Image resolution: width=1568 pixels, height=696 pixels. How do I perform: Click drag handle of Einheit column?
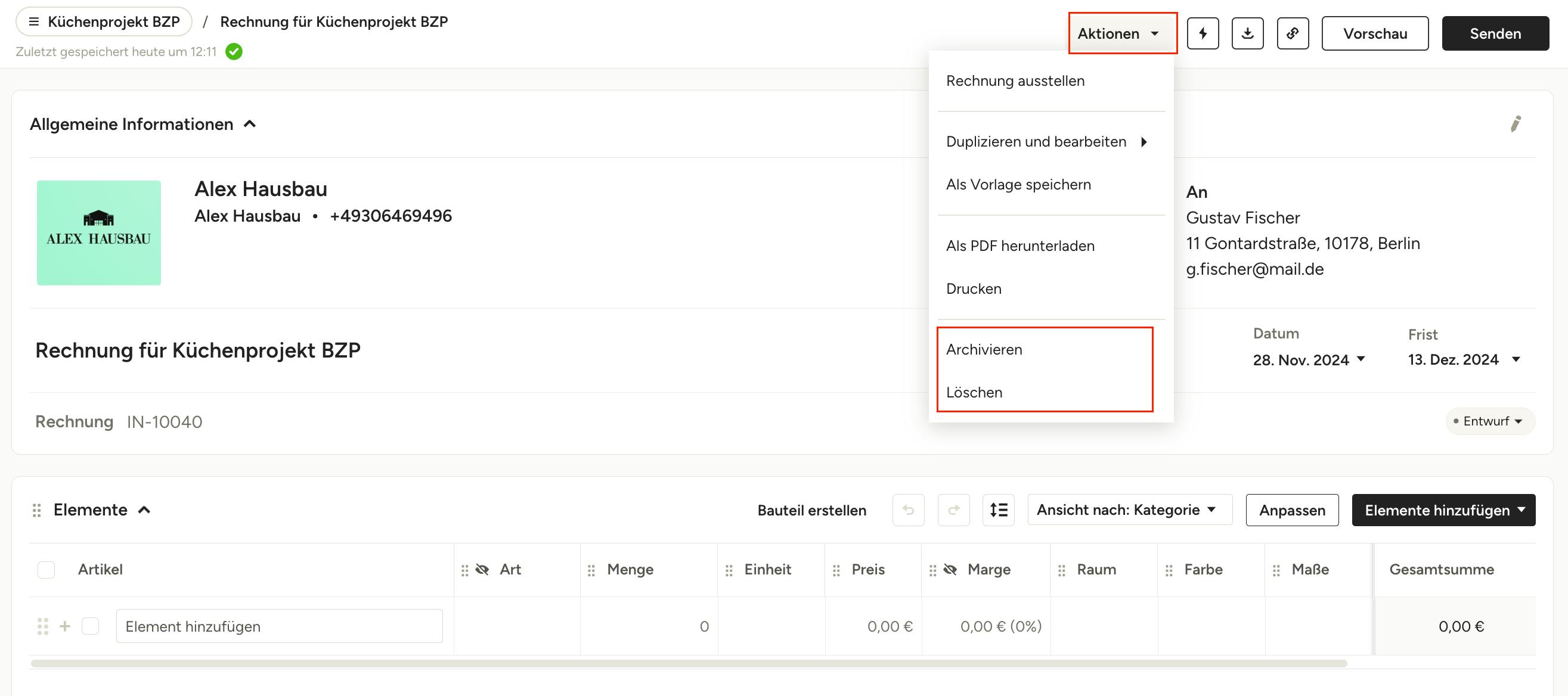coord(729,570)
